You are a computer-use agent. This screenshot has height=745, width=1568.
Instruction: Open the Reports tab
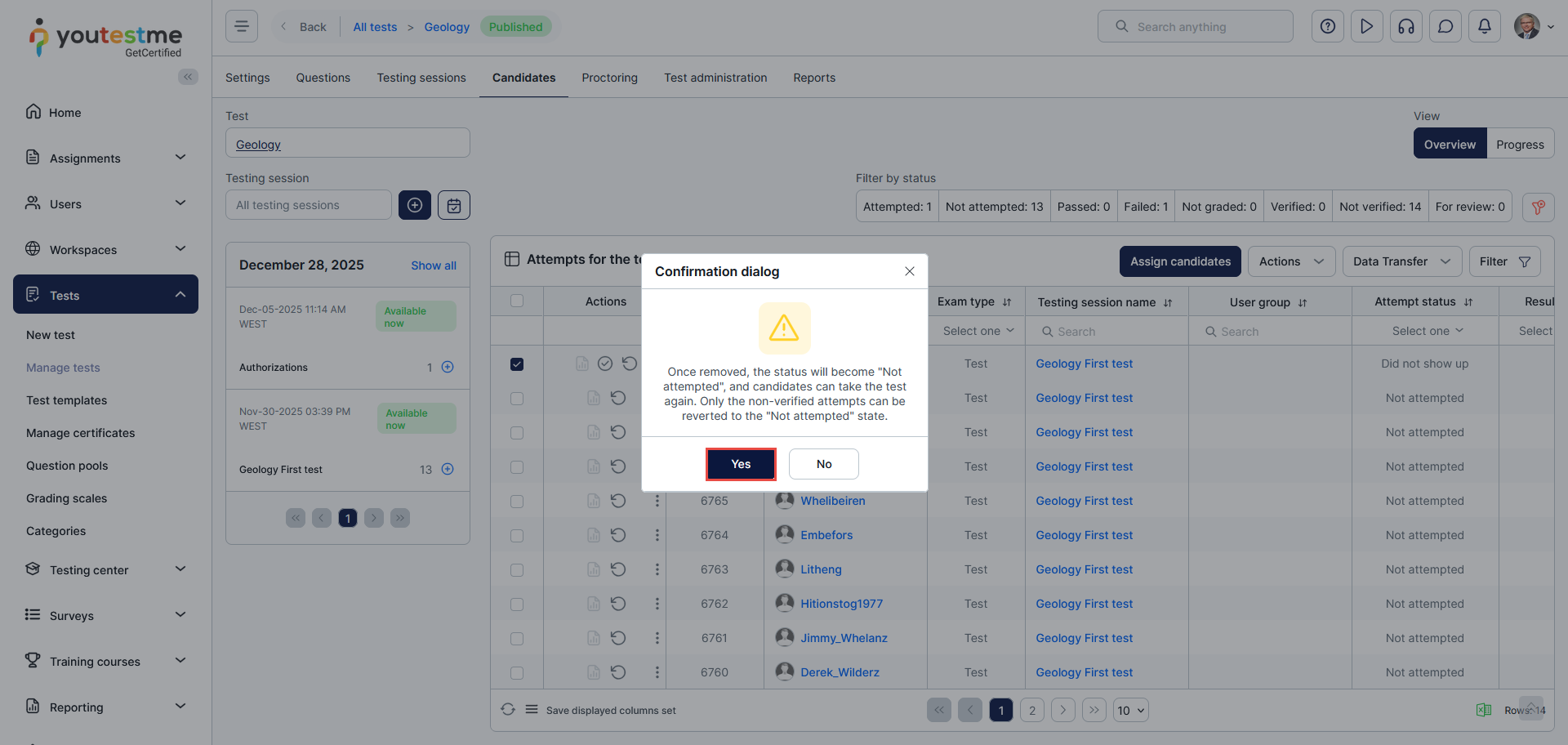tap(813, 78)
